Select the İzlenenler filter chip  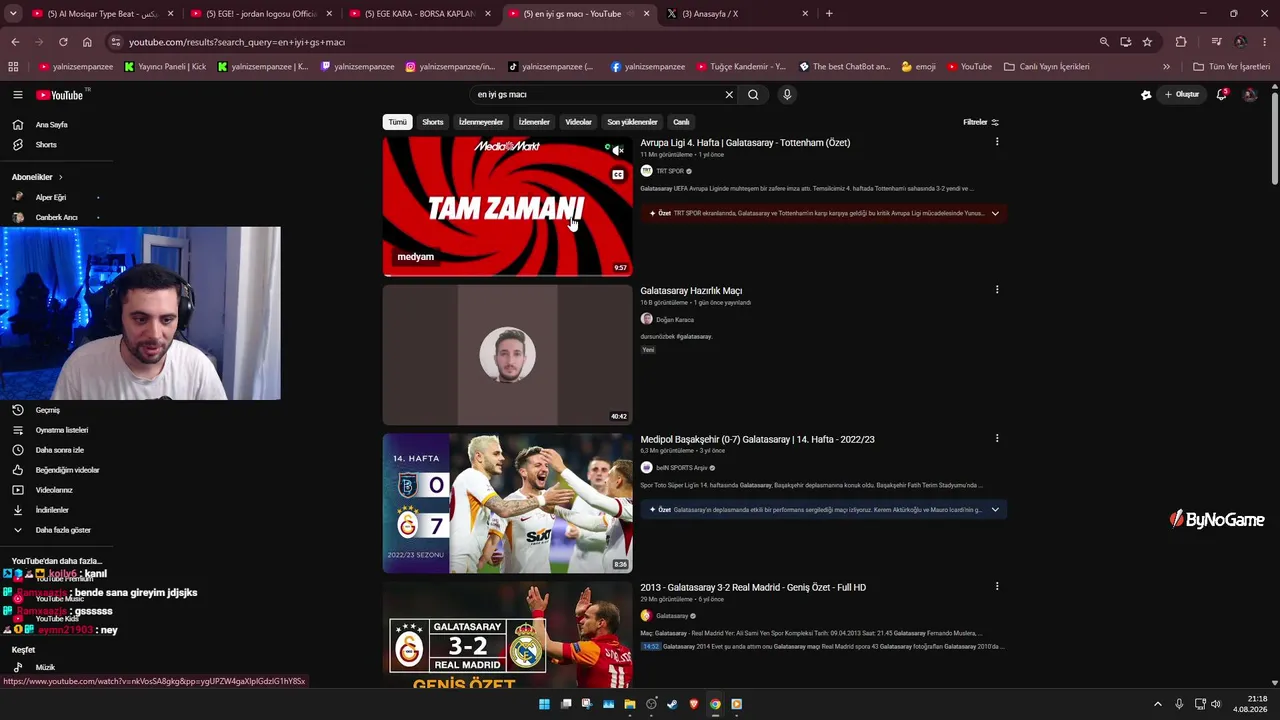(534, 122)
